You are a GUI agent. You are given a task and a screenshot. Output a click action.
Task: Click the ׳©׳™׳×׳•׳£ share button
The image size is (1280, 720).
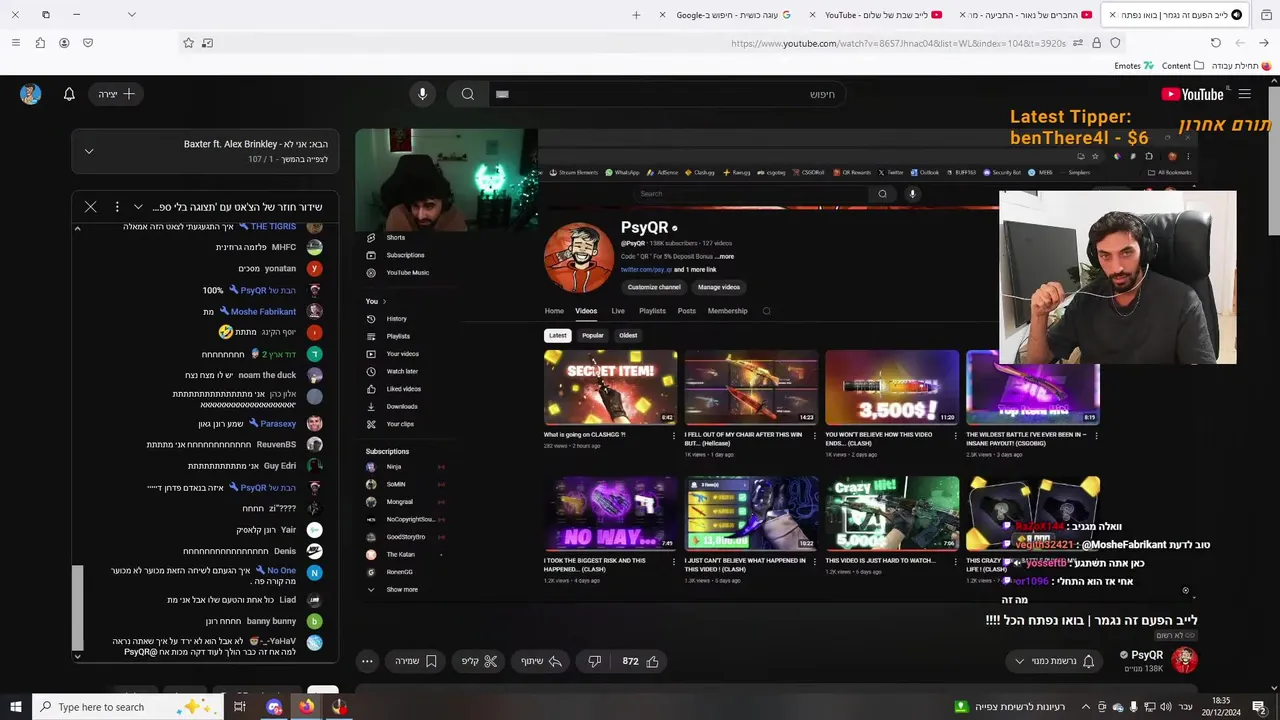[540, 661]
